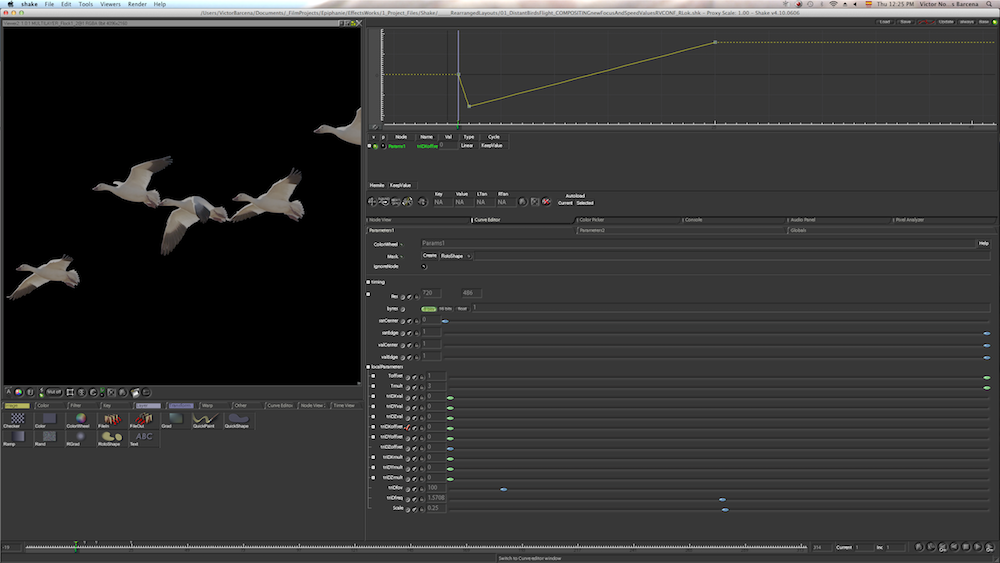
Task: Add a QuickPaint node
Action: pos(204,419)
